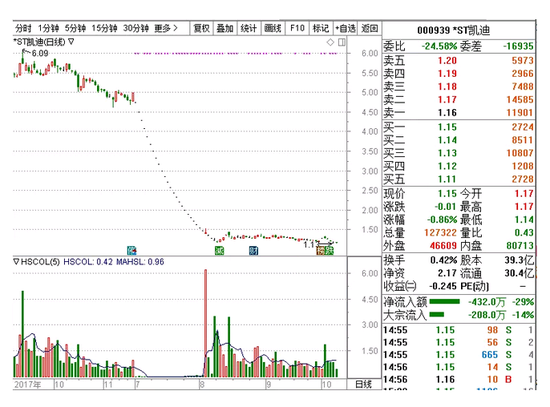Image resolution: width=550 pixels, height=407 pixels.
Task: Open the brown event marker near October
Action: [321, 250]
